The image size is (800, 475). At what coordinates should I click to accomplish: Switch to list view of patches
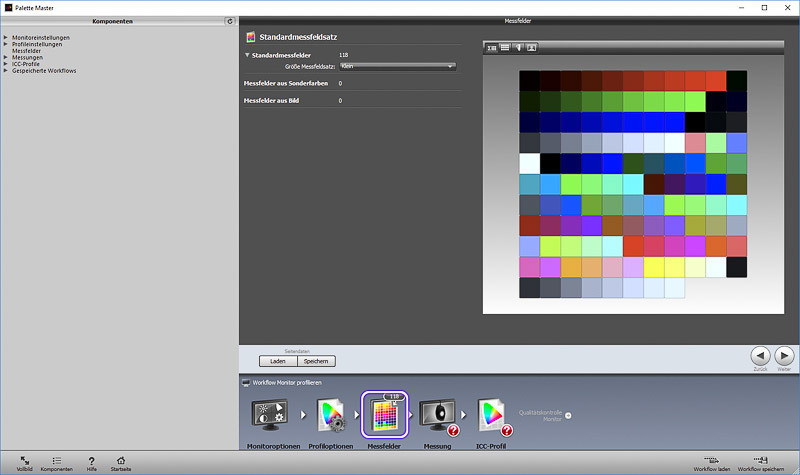(505, 47)
